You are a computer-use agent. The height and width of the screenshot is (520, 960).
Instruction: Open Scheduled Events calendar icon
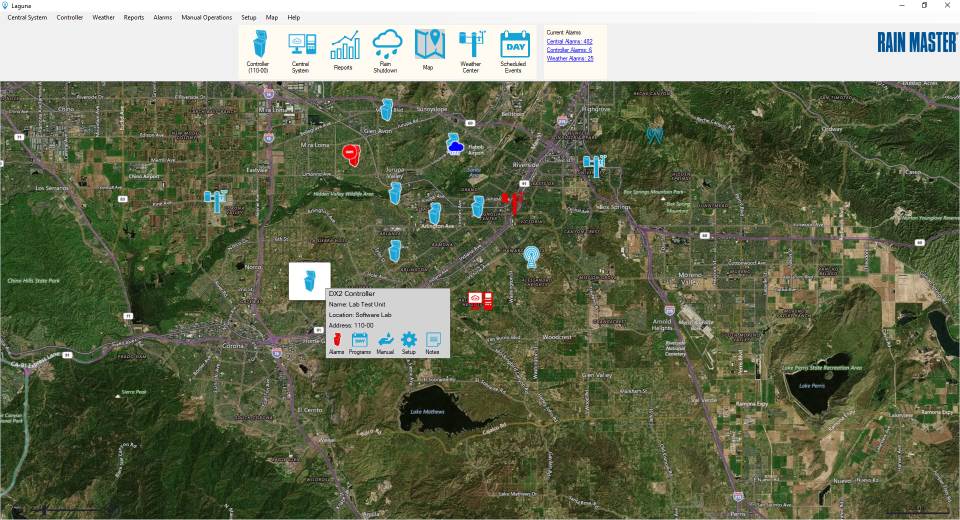pos(514,44)
